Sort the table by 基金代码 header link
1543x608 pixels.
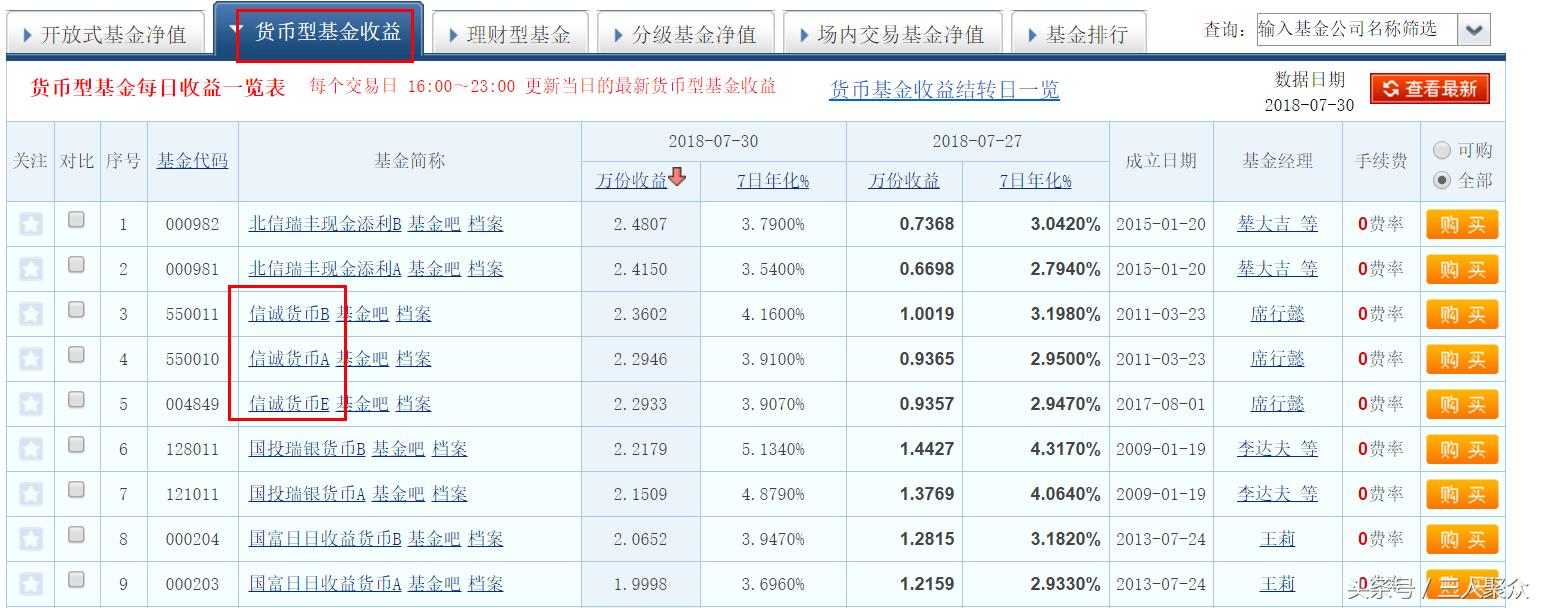point(192,160)
